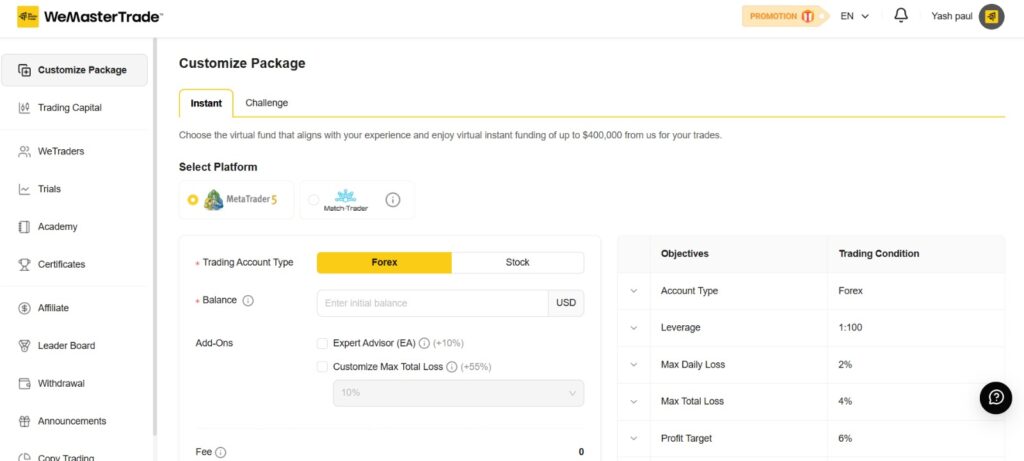Click the Promotion gift banner
This screenshot has height=461, width=1024.
click(786, 16)
